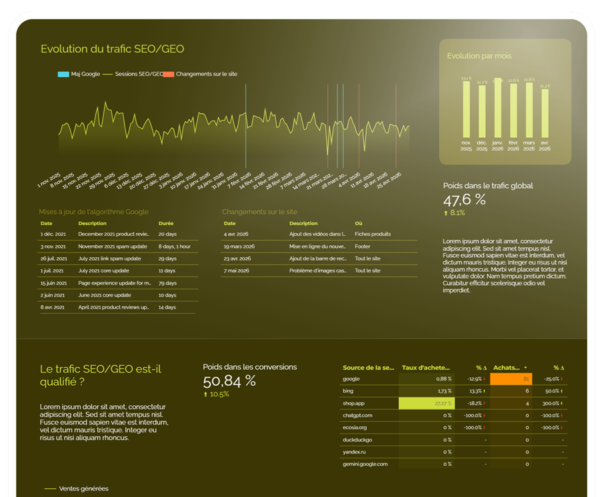This screenshot has width=600, height=497.
Task: Click 'June 2021 core update' row
Action: pyautogui.click(x=118, y=295)
